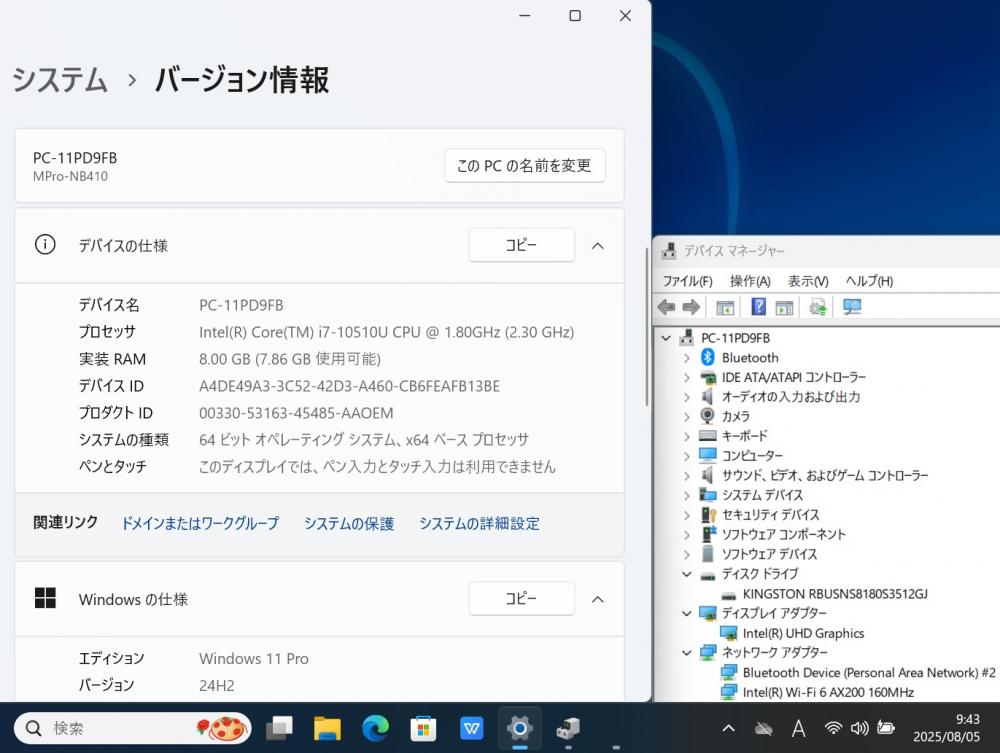Click the Properties panel icon next to Help icon
1000x753 pixels.
[784, 308]
